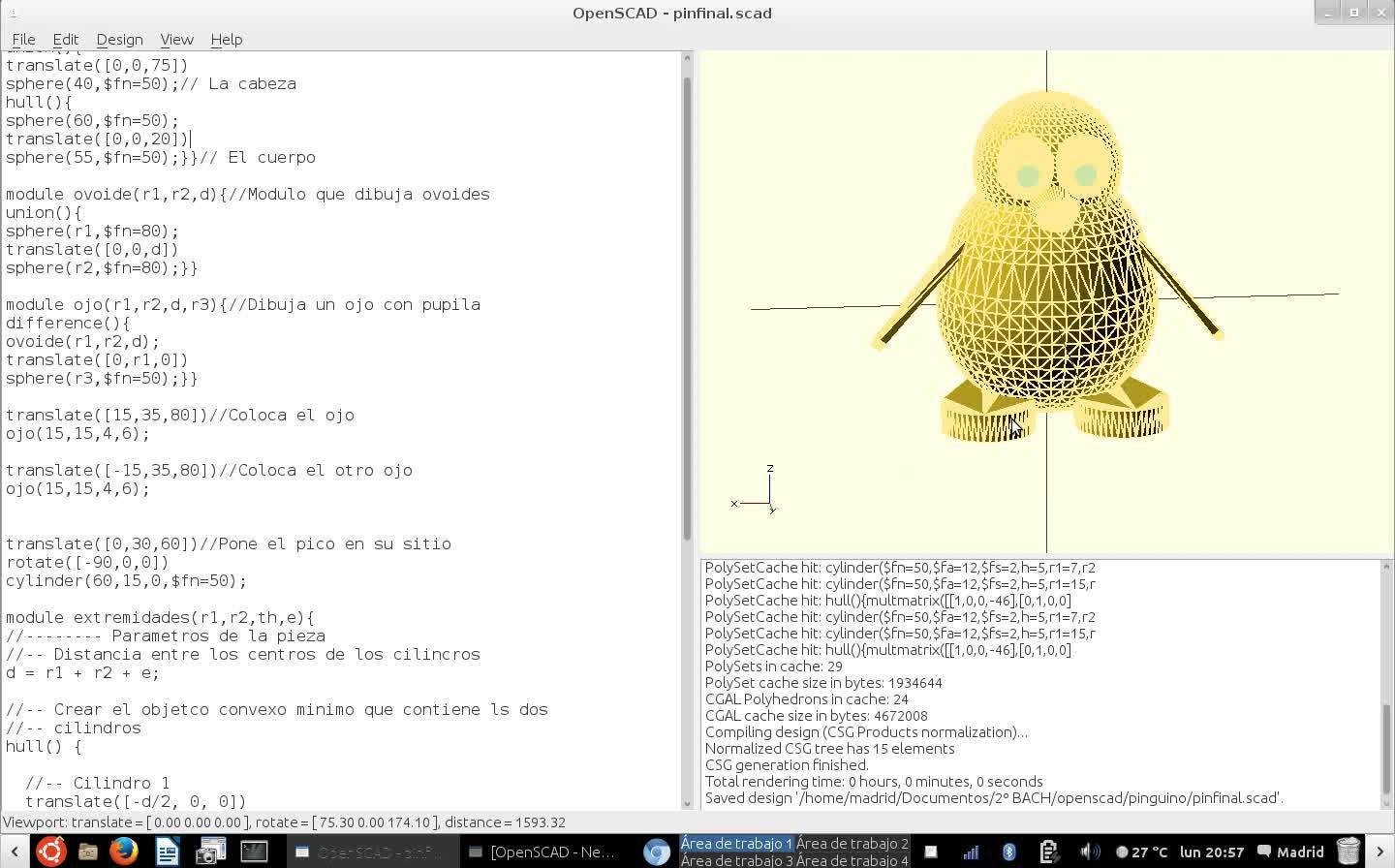The image size is (1395, 868).
Task: Click the Chromium browser icon
Action: coord(657,852)
